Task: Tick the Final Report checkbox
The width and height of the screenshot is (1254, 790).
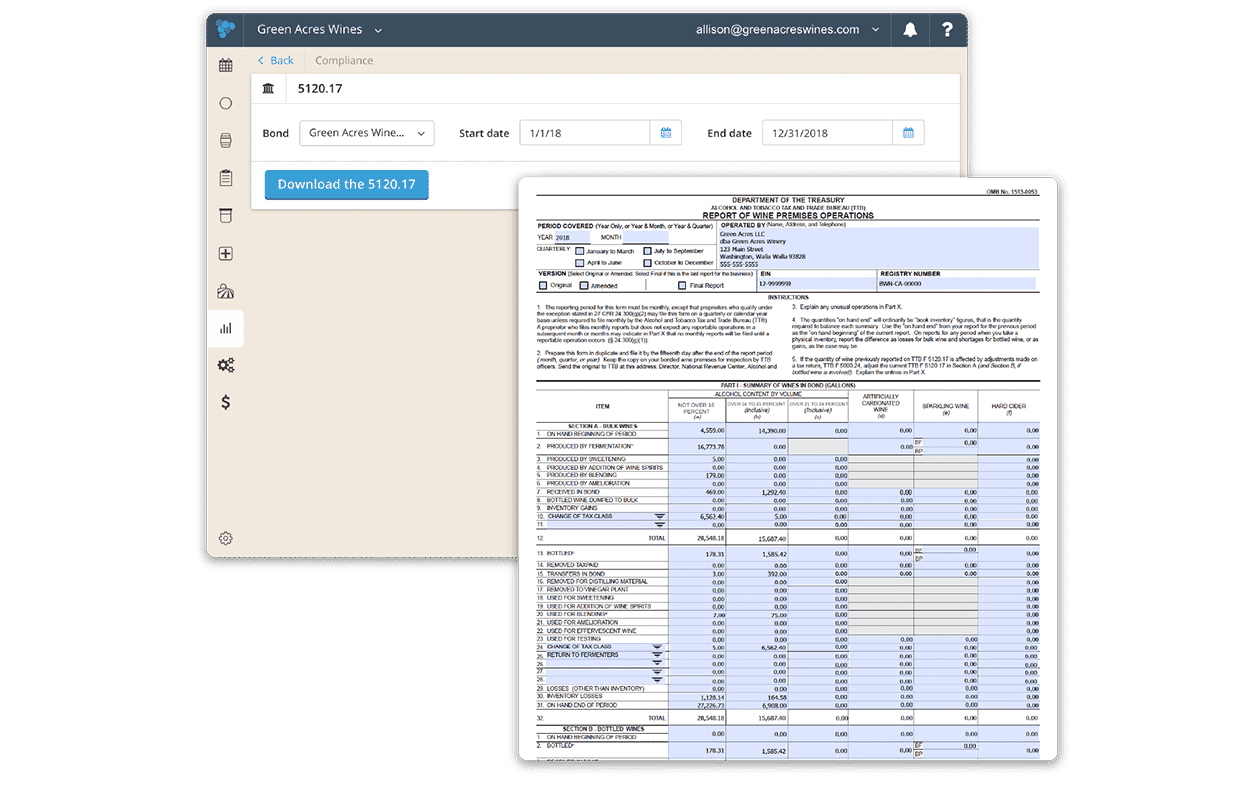Action: pyautogui.click(x=683, y=286)
